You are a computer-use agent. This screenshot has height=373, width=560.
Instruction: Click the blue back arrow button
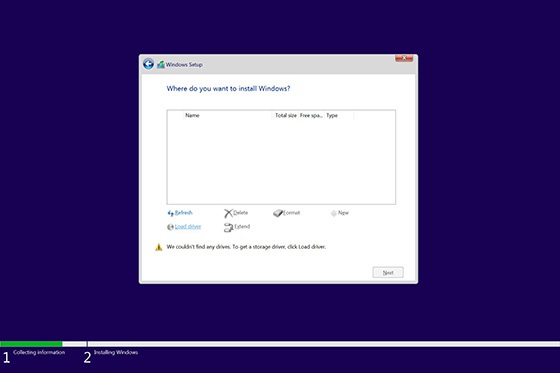pyautogui.click(x=148, y=64)
